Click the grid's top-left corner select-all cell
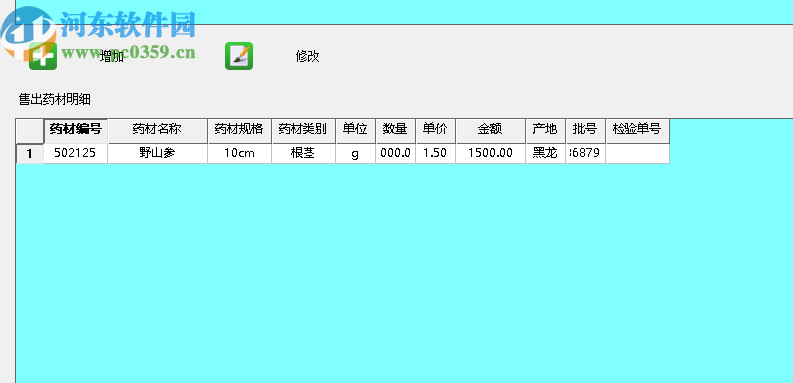793x383 pixels. click(x=30, y=131)
